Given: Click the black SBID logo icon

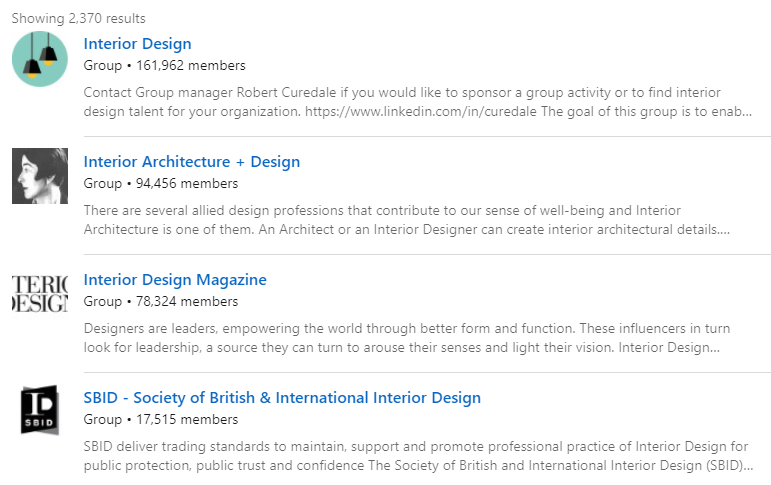Looking at the screenshot, I should (x=40, y=410).
